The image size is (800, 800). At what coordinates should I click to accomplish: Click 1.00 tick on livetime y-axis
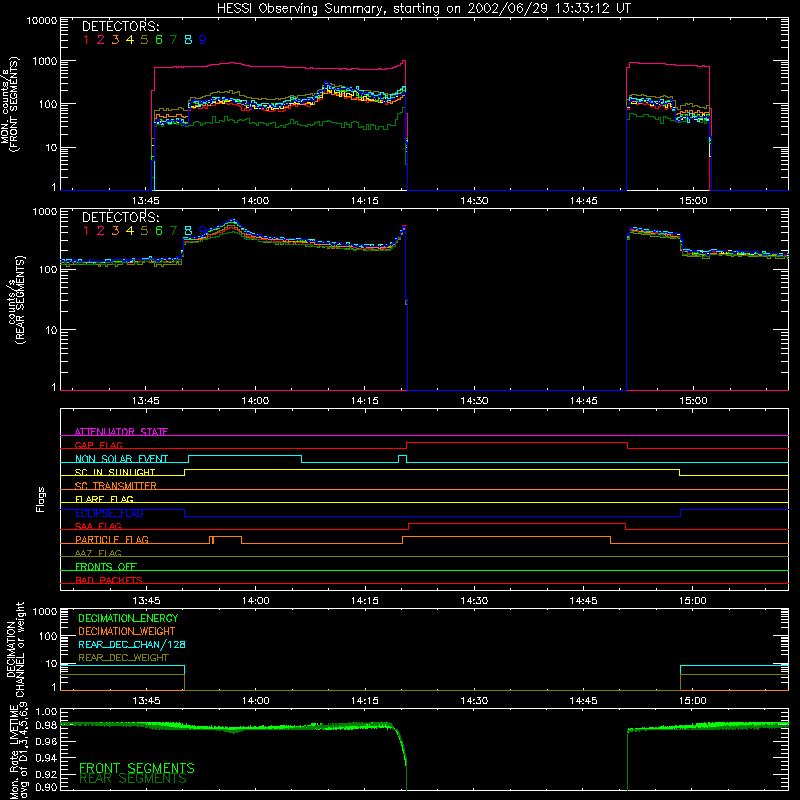pyautogui.click(x=46, y=712)
